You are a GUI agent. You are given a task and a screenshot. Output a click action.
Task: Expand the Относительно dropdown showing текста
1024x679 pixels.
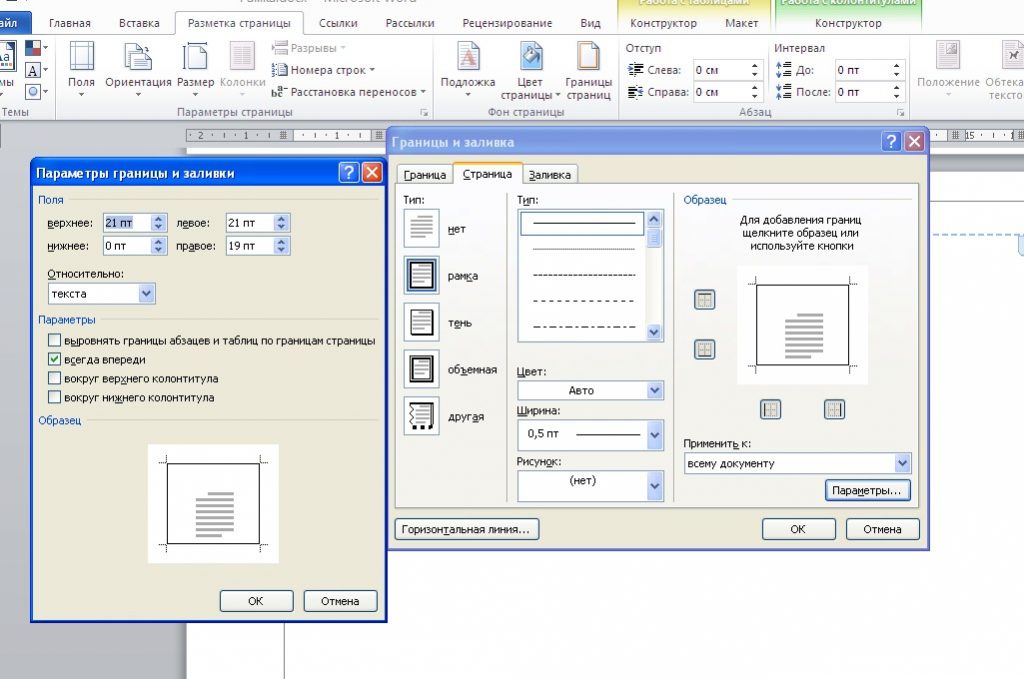147,294
